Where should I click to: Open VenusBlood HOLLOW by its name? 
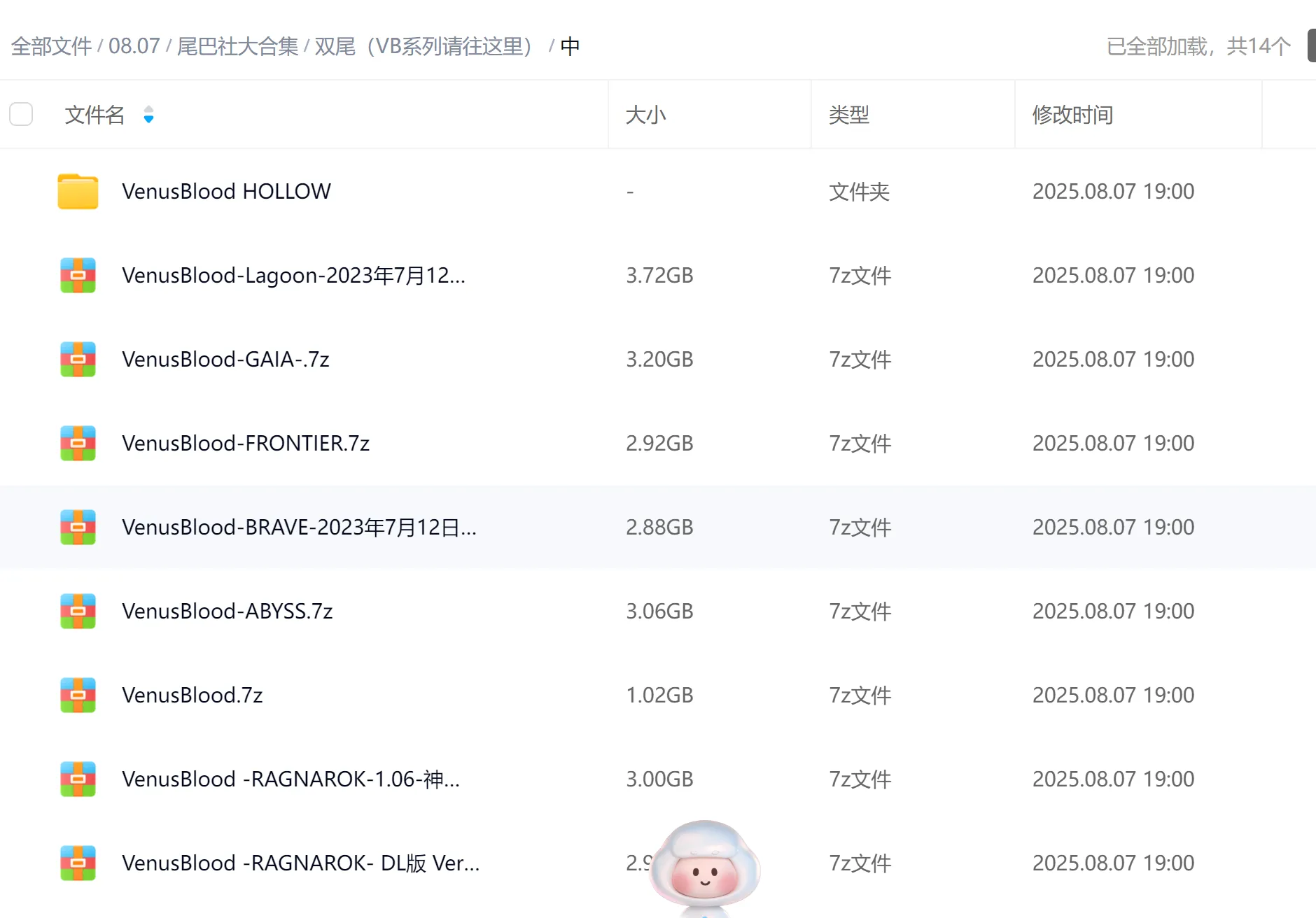coord(226,191)
